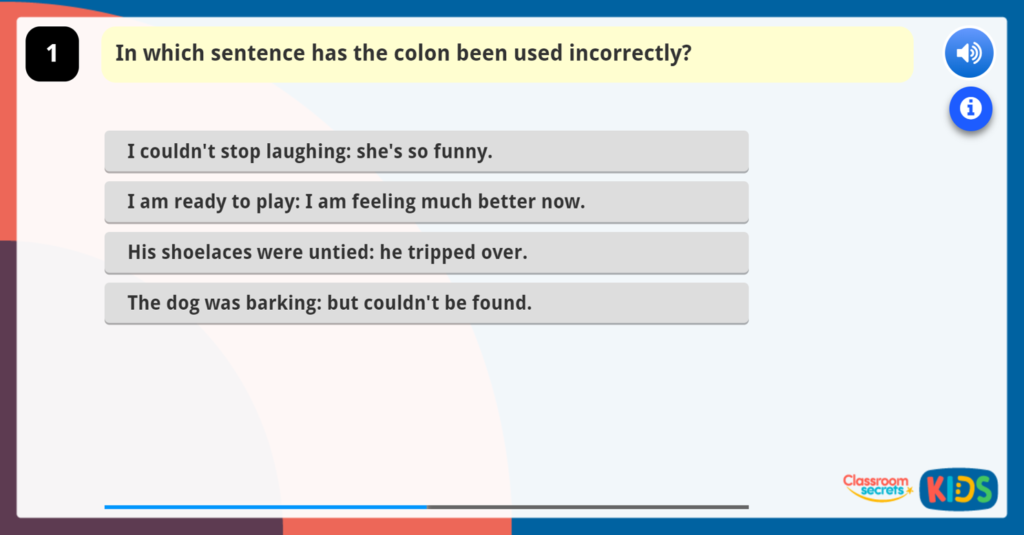Click the letter S in the KIDS logo
The height and width of the screenshot is (535, 1024).
[983, 489]
